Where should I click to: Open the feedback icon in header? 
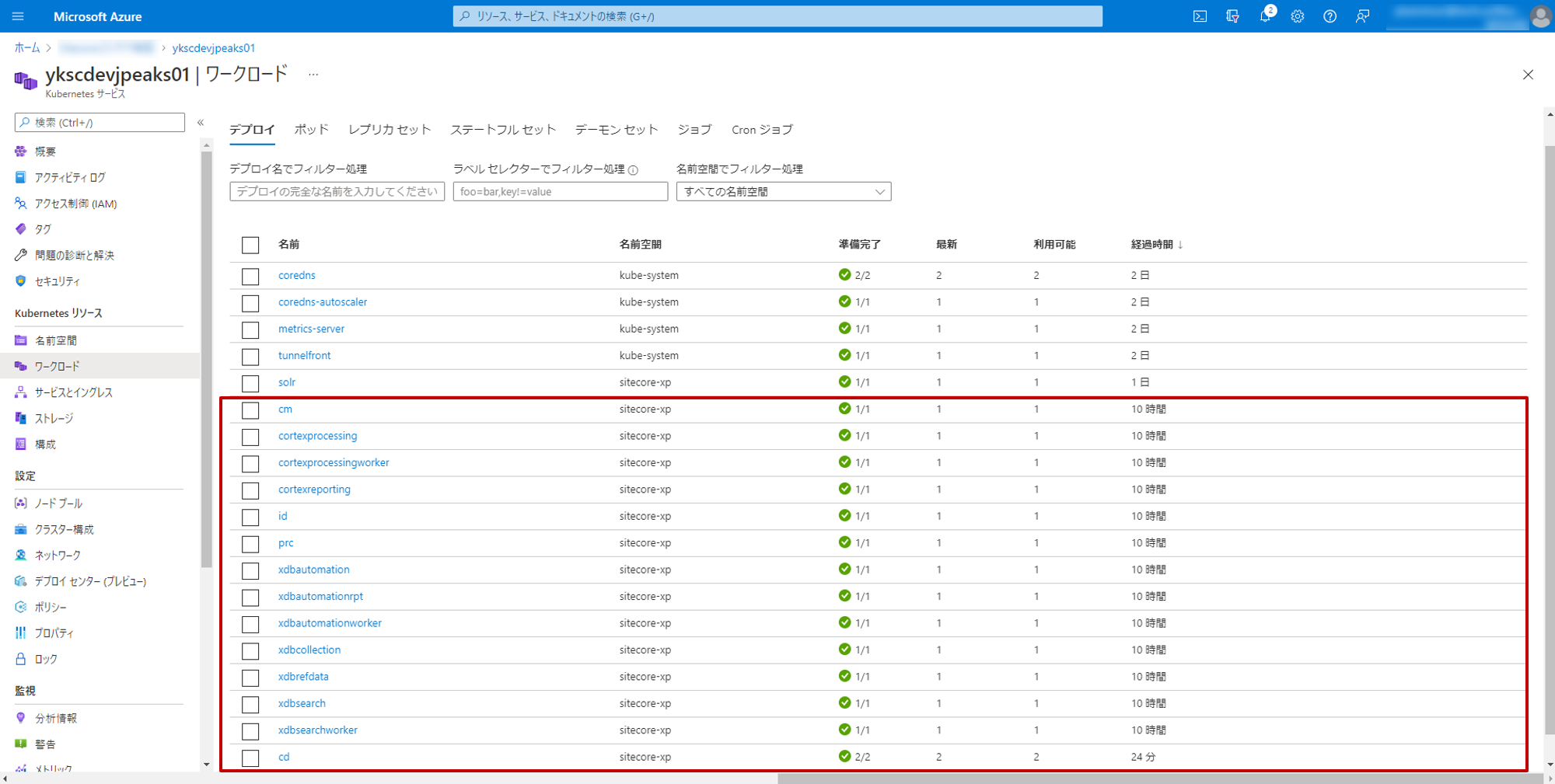pyautogui.click(x=1362, y=16)
